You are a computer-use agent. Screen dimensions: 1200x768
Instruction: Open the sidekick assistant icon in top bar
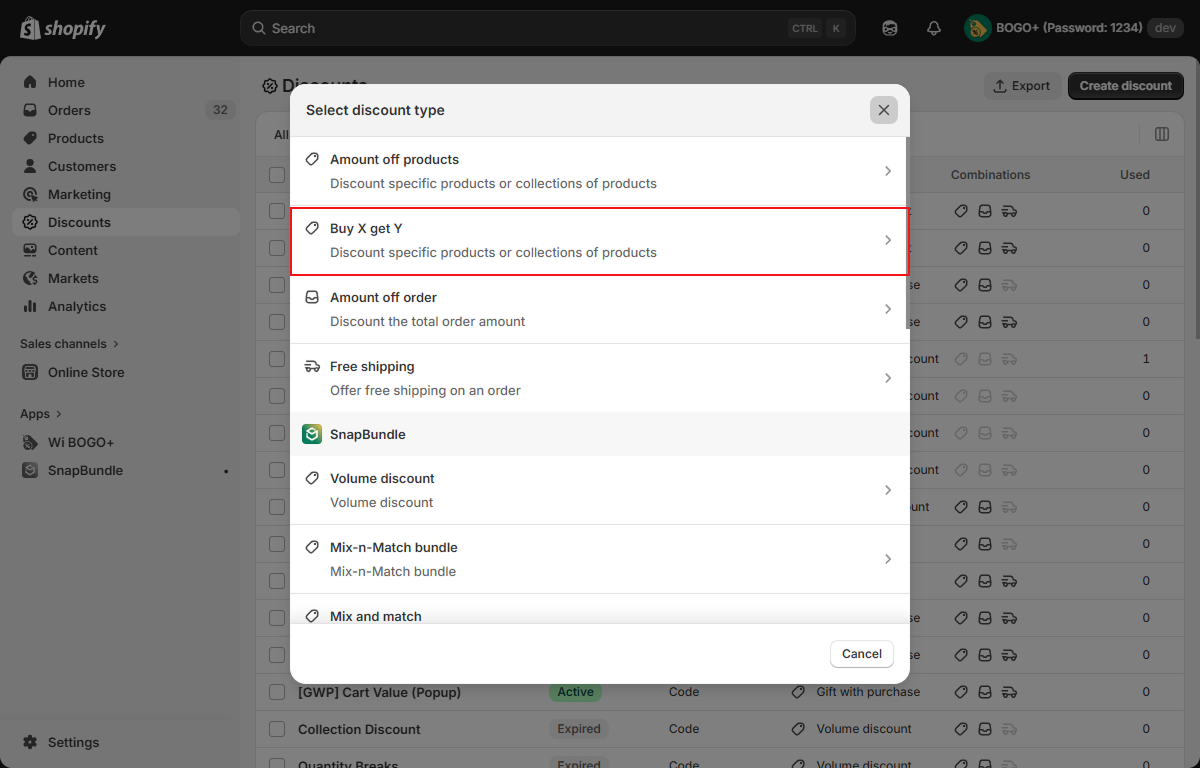point(890,28)
